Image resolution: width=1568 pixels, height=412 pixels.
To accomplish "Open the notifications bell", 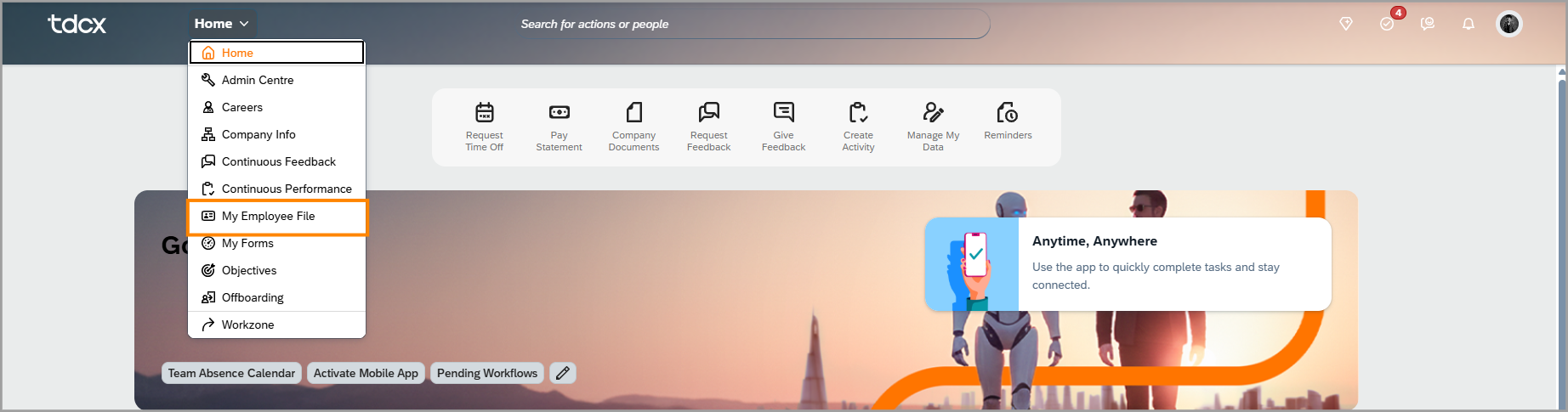I will pos(1469,24).
